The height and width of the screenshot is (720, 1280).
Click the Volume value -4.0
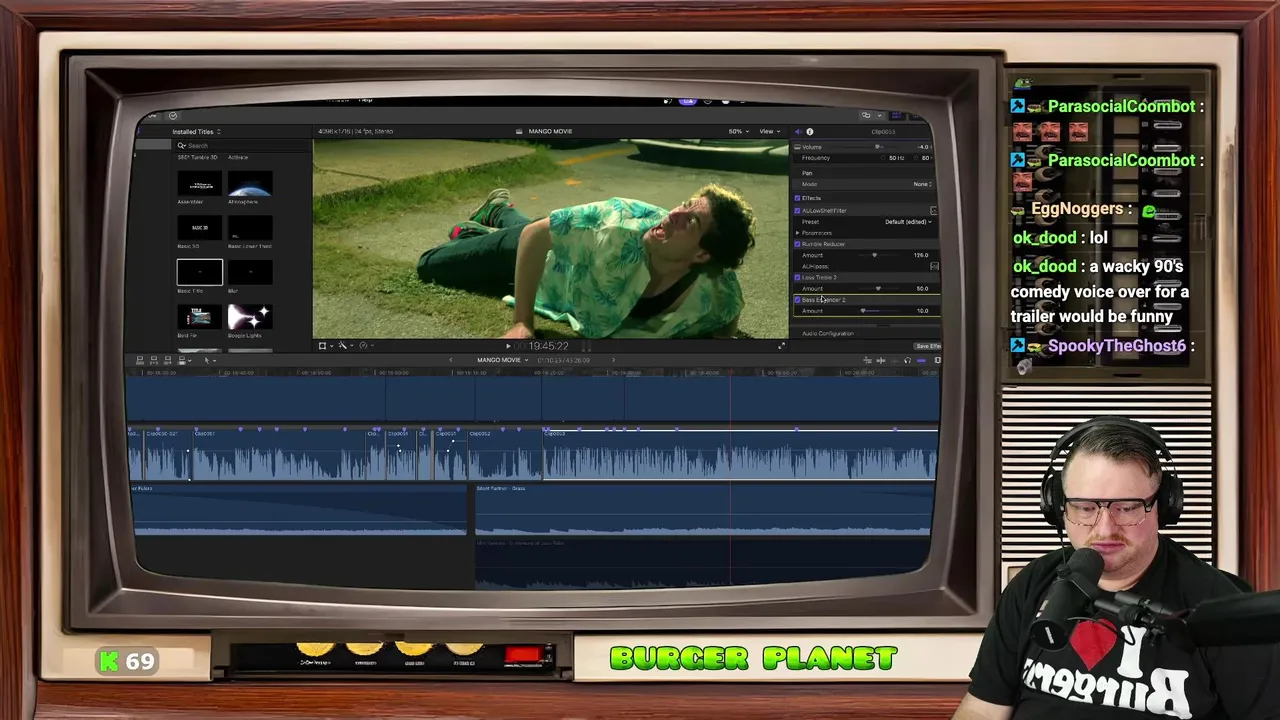(924, 147)
